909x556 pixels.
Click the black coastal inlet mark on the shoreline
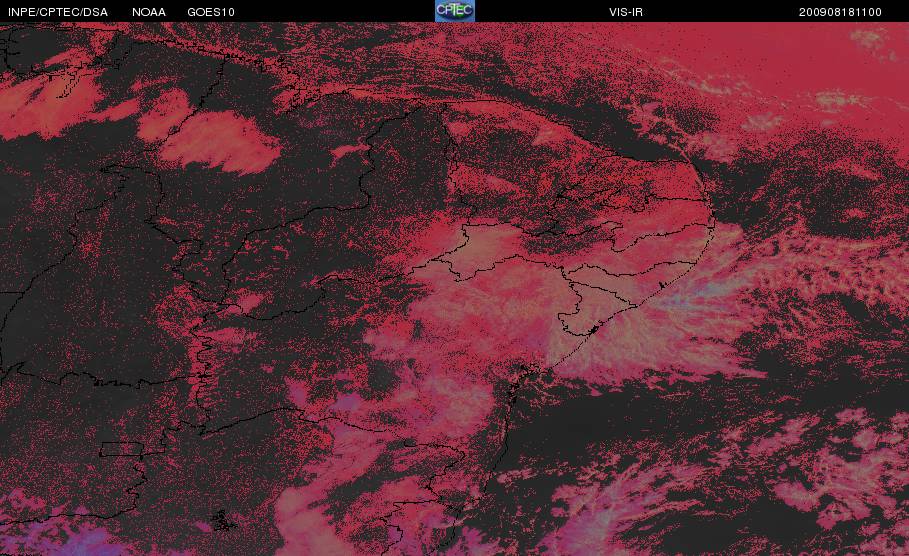pyautogui.click(x=592, y=330)
